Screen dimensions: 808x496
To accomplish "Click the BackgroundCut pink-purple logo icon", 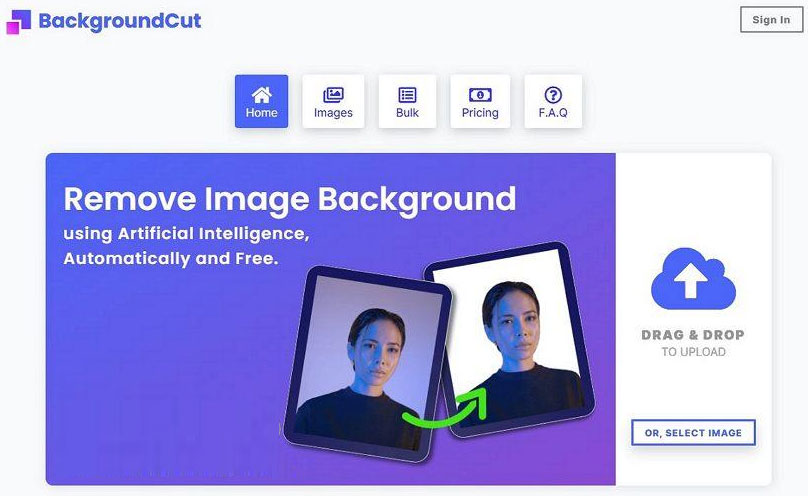I will coord(19,22).
